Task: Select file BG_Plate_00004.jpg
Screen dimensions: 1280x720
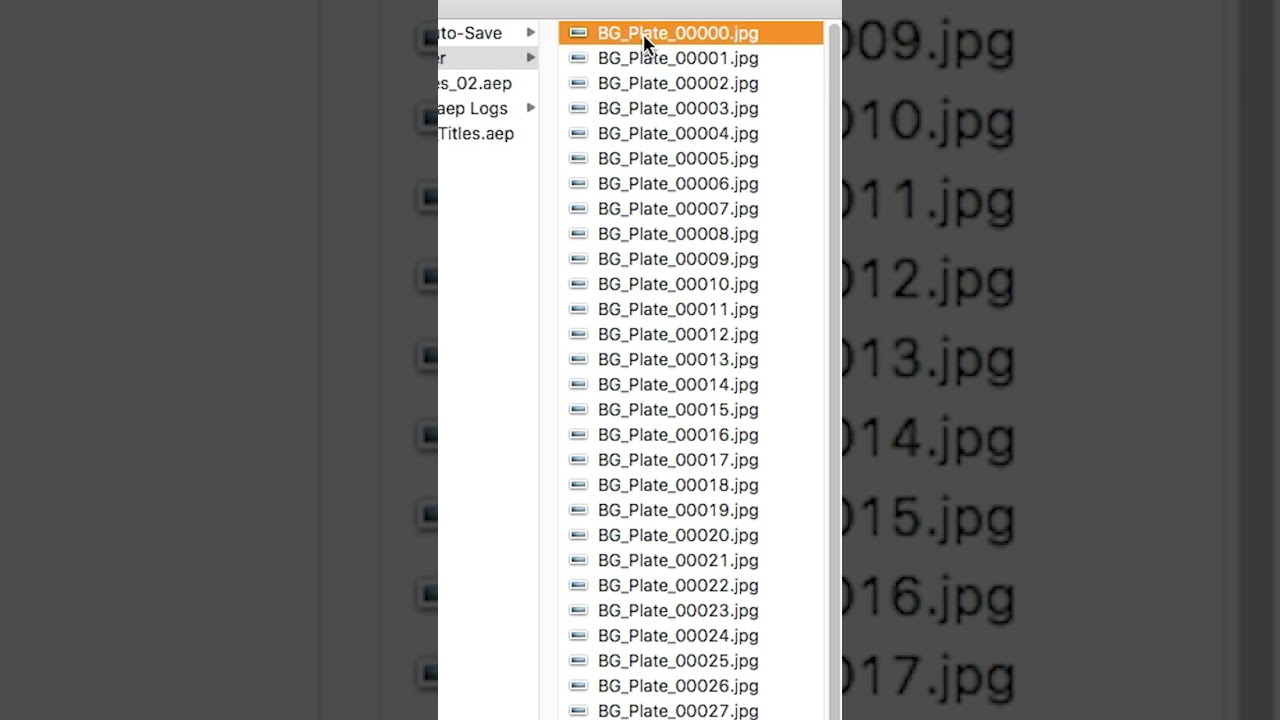Action: 691,133
